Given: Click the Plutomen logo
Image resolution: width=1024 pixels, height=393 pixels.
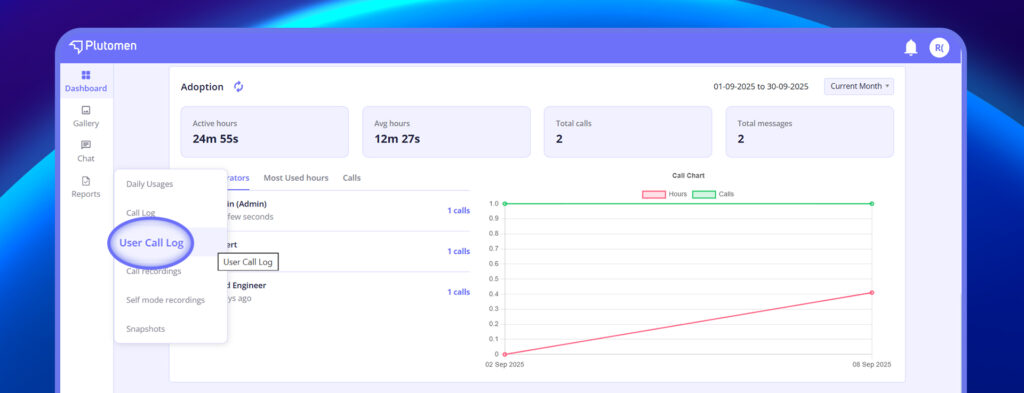Looking at the screenshot, I should (103, 46).
